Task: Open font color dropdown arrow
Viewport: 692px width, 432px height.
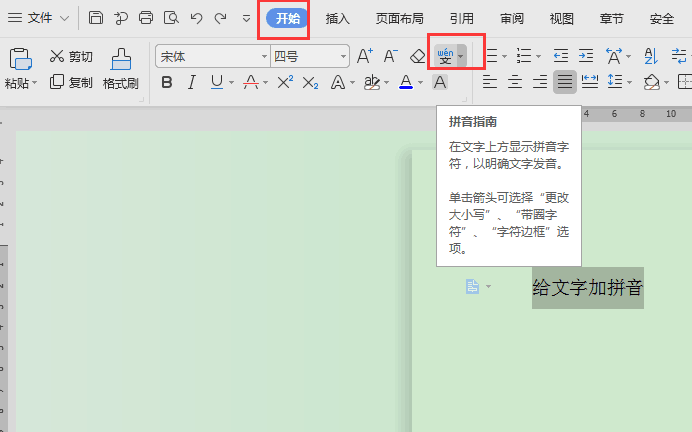Action: click(x=421, y=83)
